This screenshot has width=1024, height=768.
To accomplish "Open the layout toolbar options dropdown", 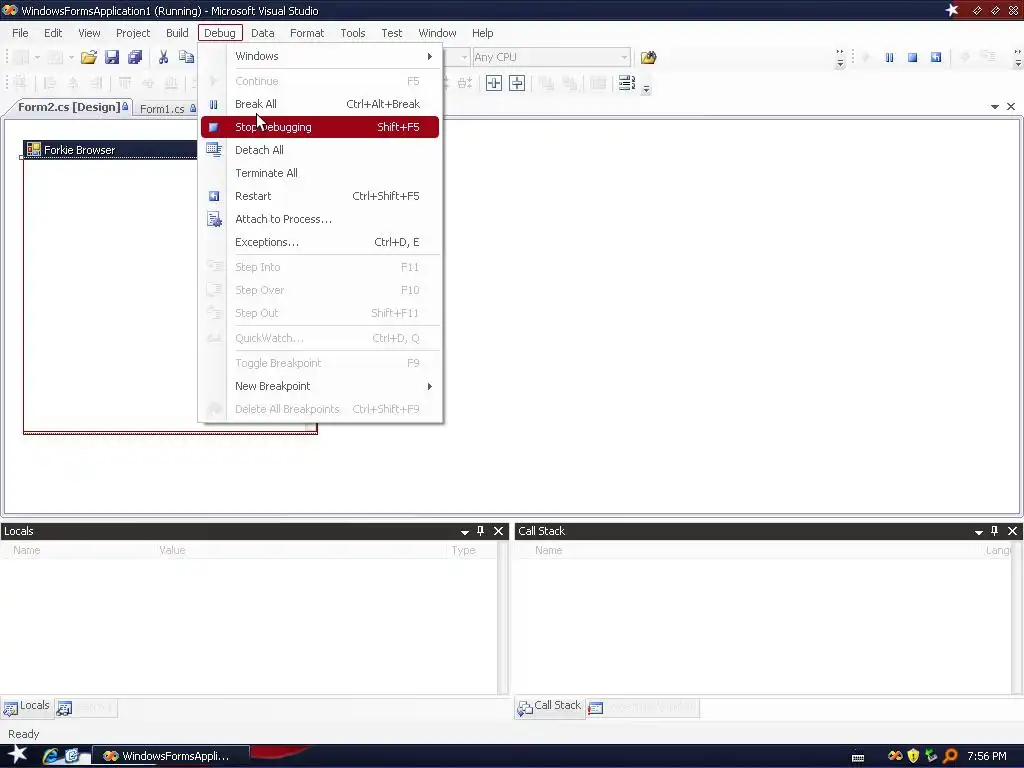I will (646, 89).
